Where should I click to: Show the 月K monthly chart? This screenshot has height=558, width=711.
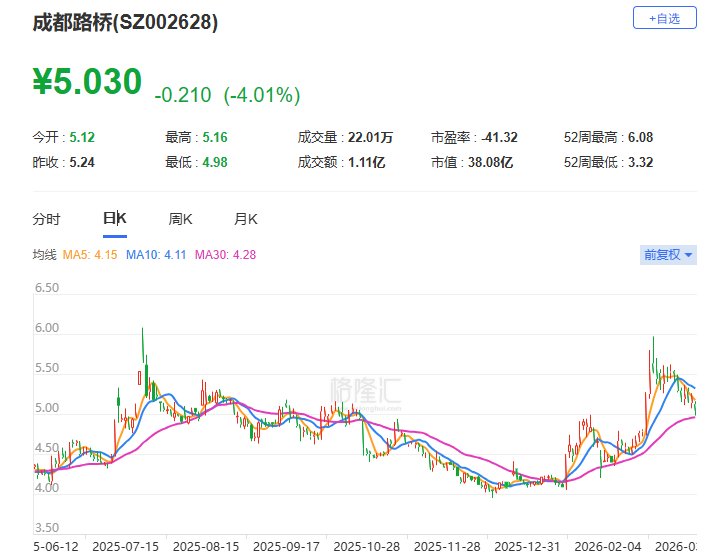[x=246, y=219]
